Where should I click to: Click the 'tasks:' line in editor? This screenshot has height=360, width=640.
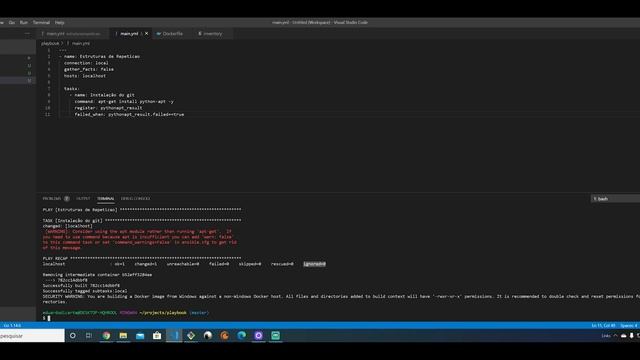point(71,89)
